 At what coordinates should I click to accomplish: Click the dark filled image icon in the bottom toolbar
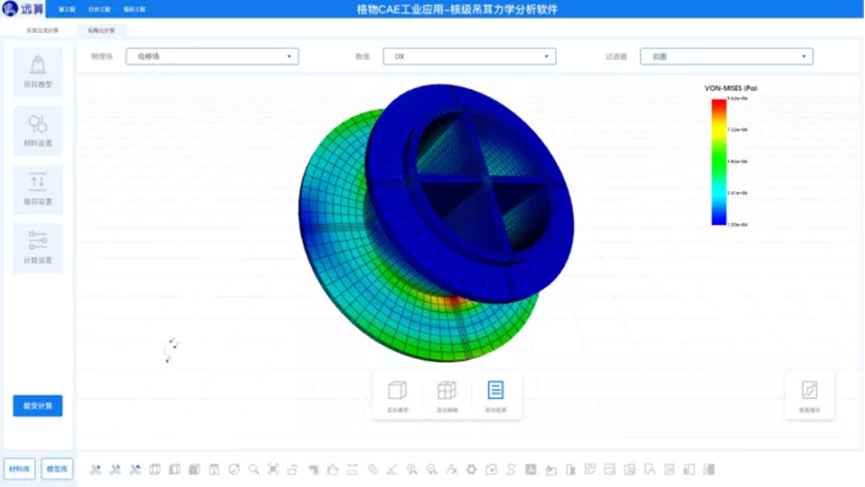click(531, 469)
